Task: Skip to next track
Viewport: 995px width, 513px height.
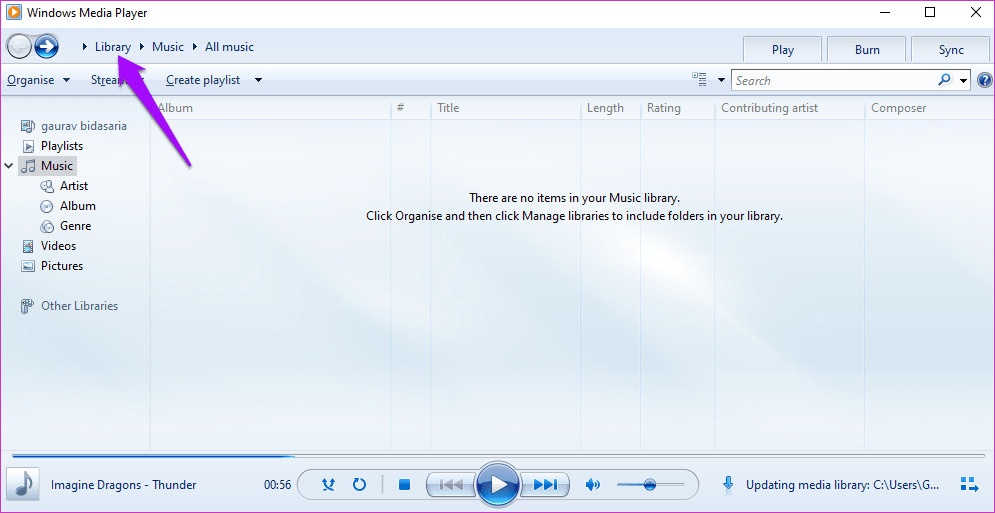Action: pos(544,484)
